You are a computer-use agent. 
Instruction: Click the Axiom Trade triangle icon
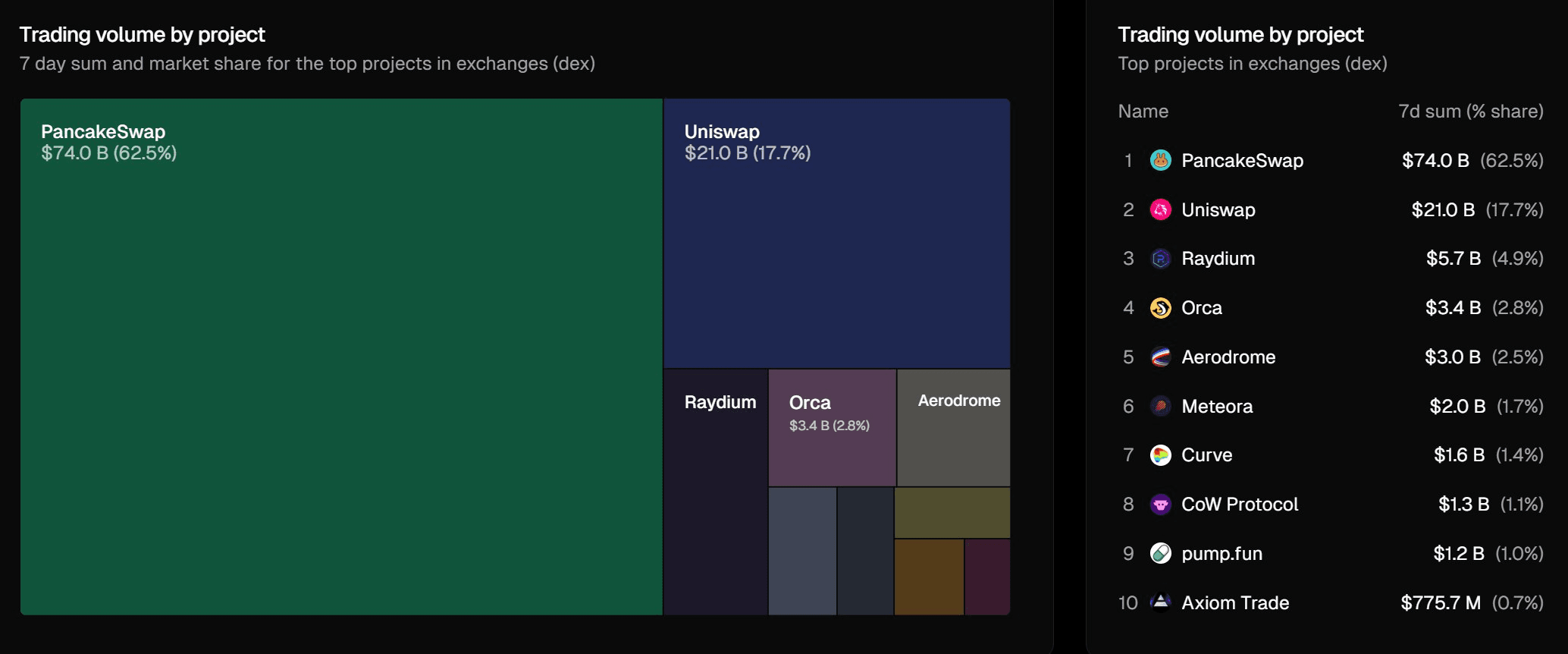click(x=1160, y=602)
